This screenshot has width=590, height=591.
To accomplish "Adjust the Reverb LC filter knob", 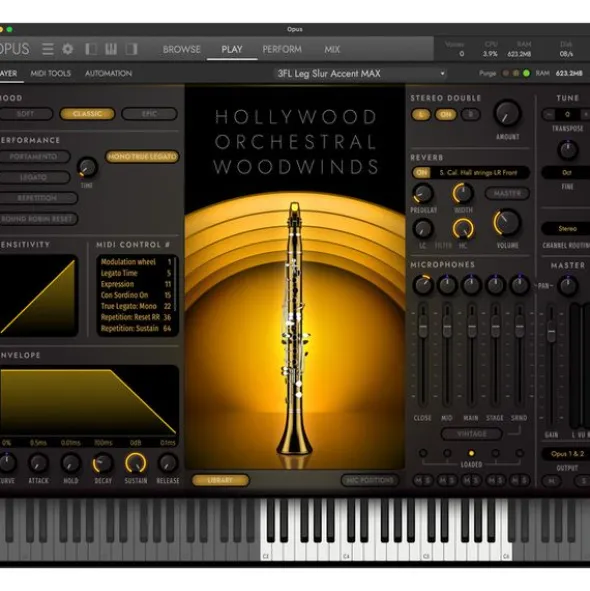I will pyautogui.click(x=423, y=229).
